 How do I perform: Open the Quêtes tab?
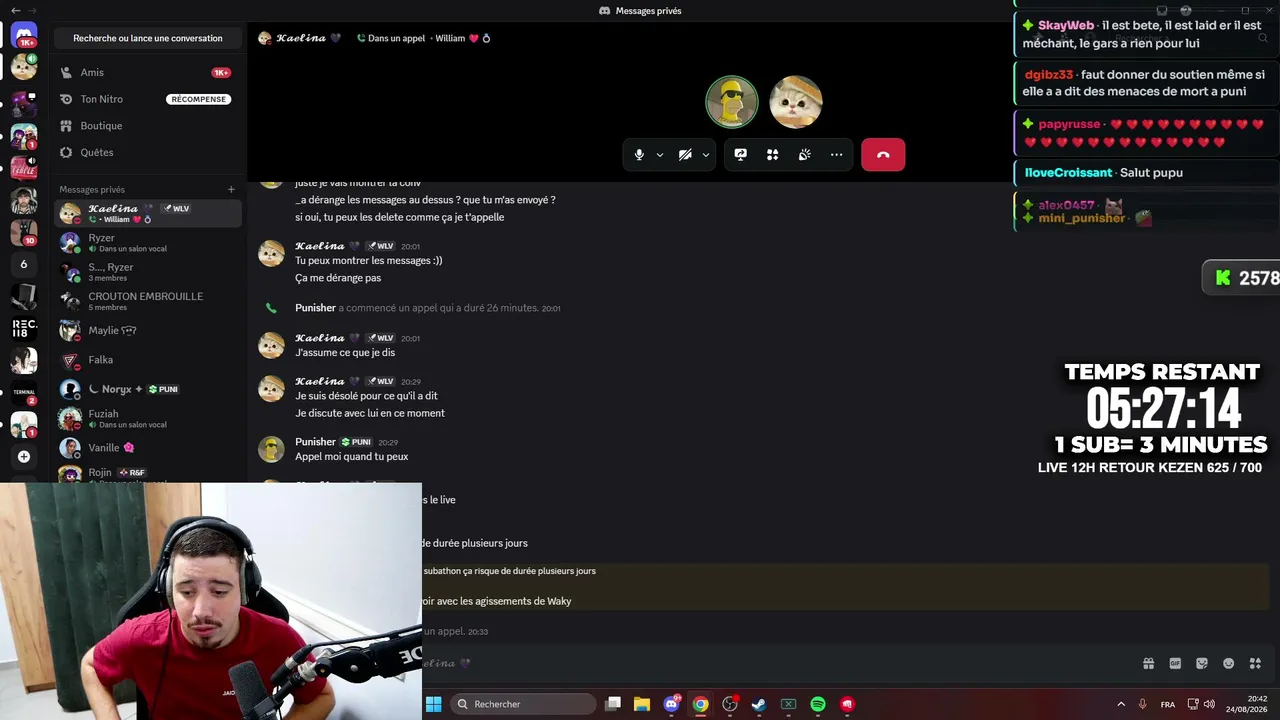pos(148,152)
